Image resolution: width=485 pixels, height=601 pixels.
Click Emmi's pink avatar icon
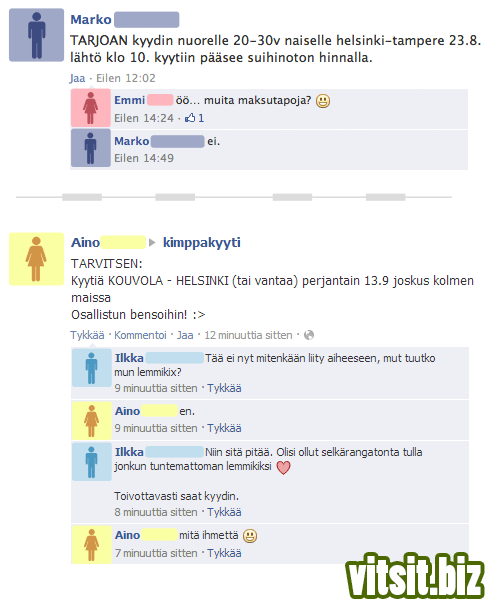click(x=91, y=108)
